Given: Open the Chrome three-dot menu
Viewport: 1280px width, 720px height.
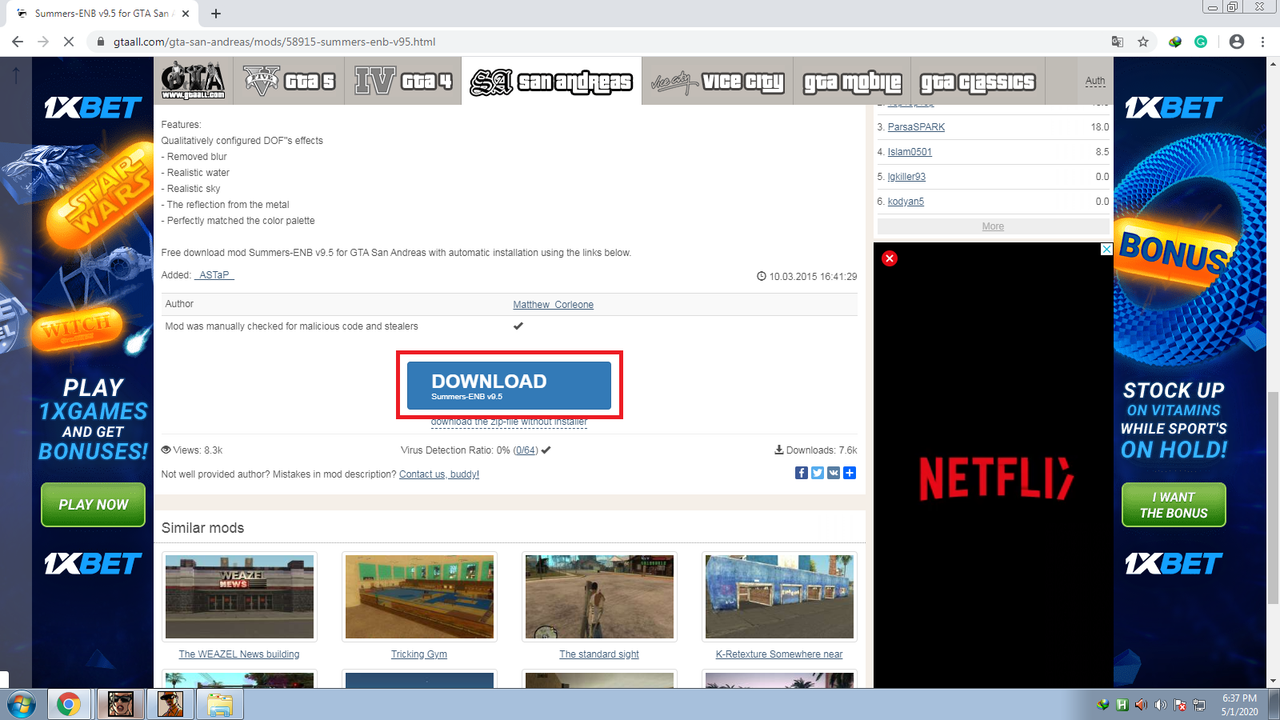Looking at the screenshot, I should [1262, 42].
